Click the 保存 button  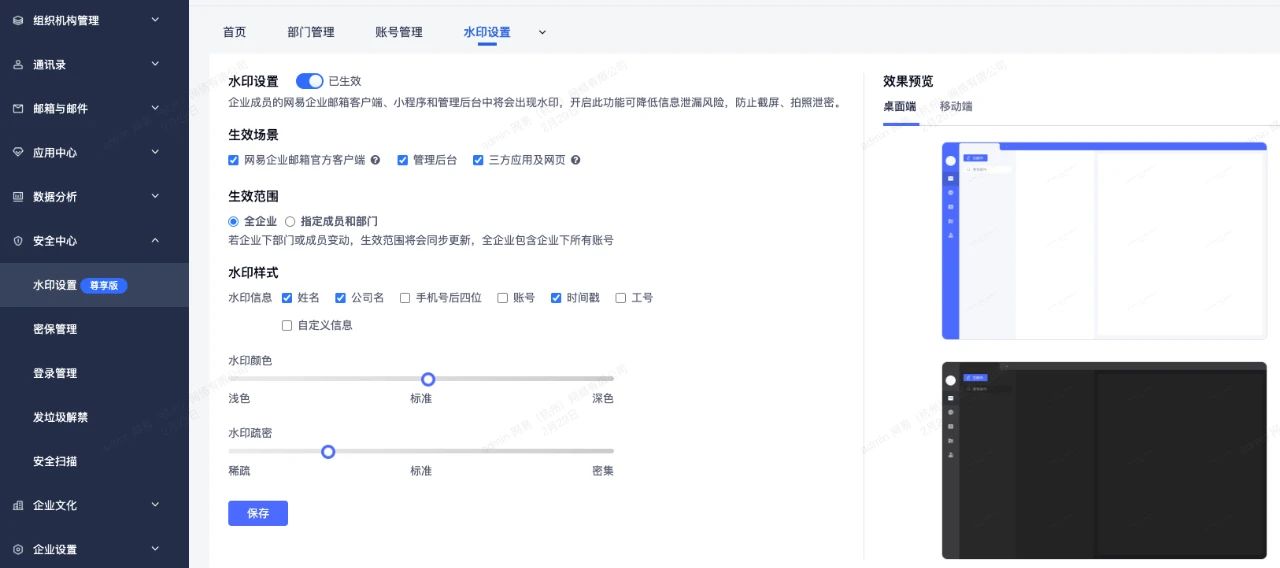click(x=258, y=513)
